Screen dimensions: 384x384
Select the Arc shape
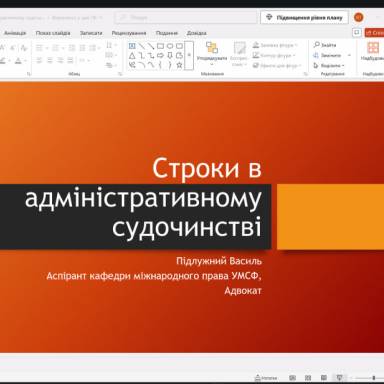pos(142,65)
